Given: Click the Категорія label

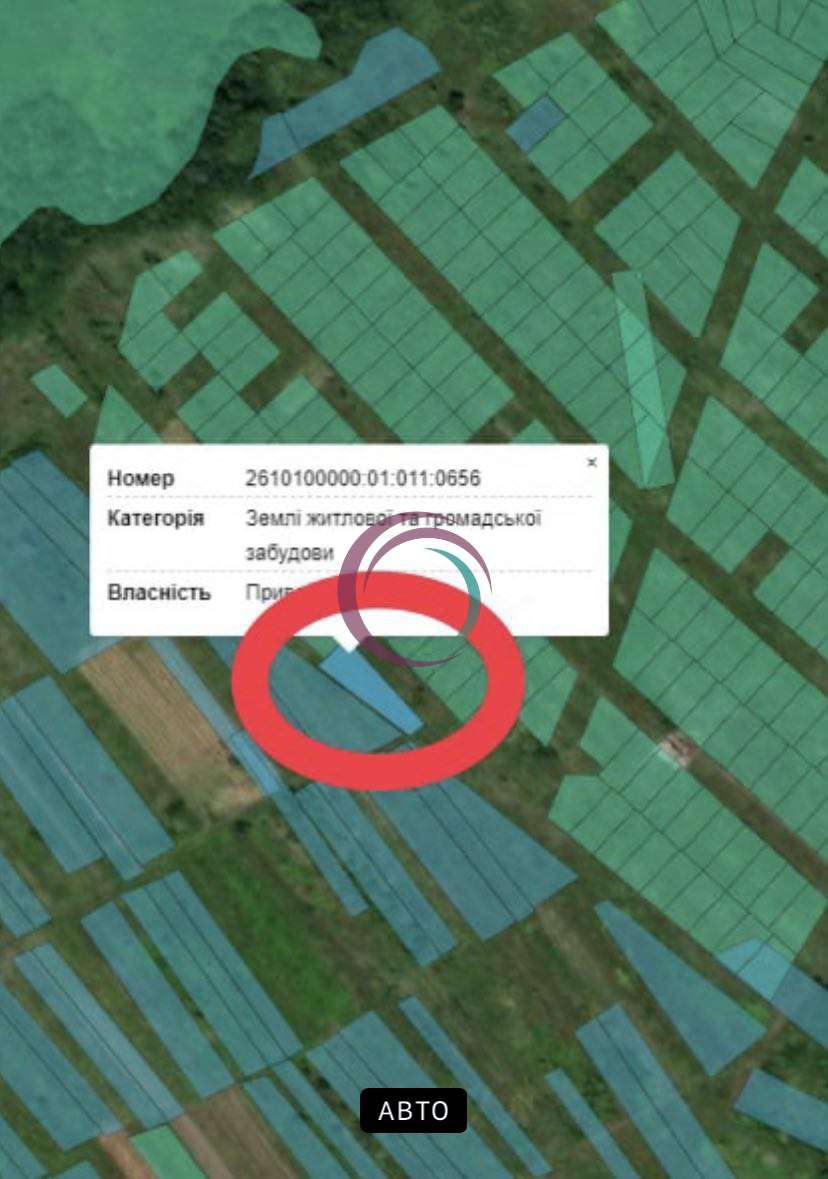Looking at the screenshot, I should (156, 518).
